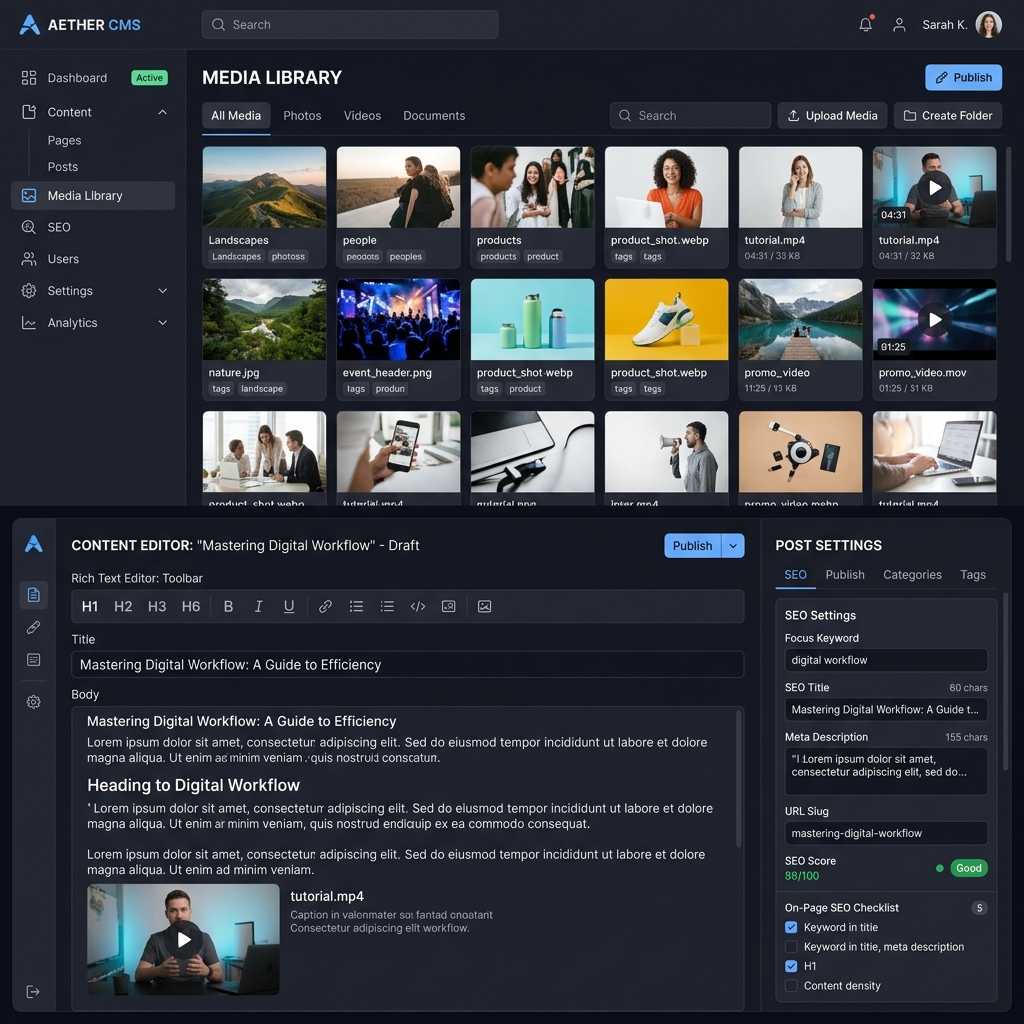This screenshot has width=1024, height=1024.
Task: Click the Media Library search field
Action: point(690,116)
